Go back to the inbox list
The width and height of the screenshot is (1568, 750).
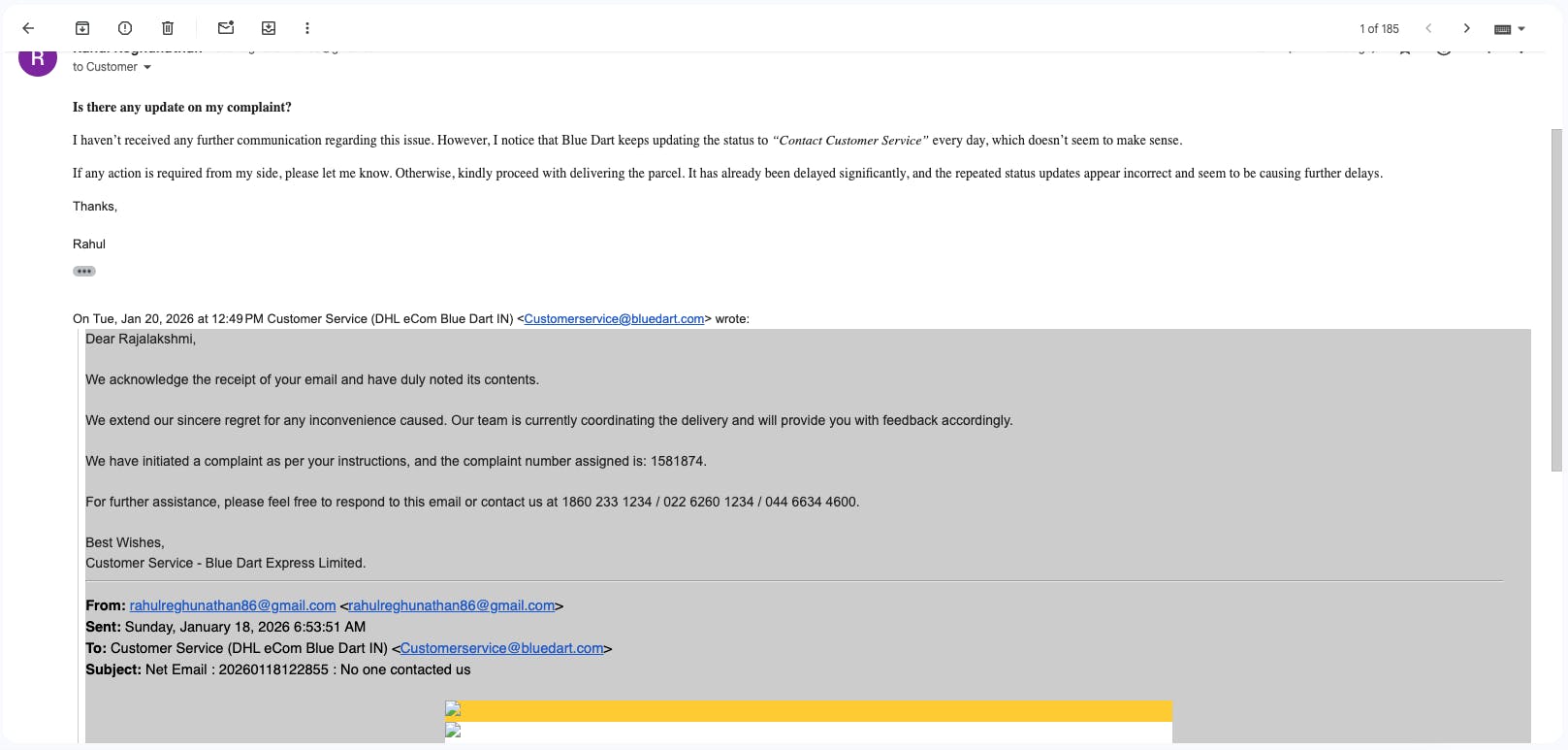point(28,29)
